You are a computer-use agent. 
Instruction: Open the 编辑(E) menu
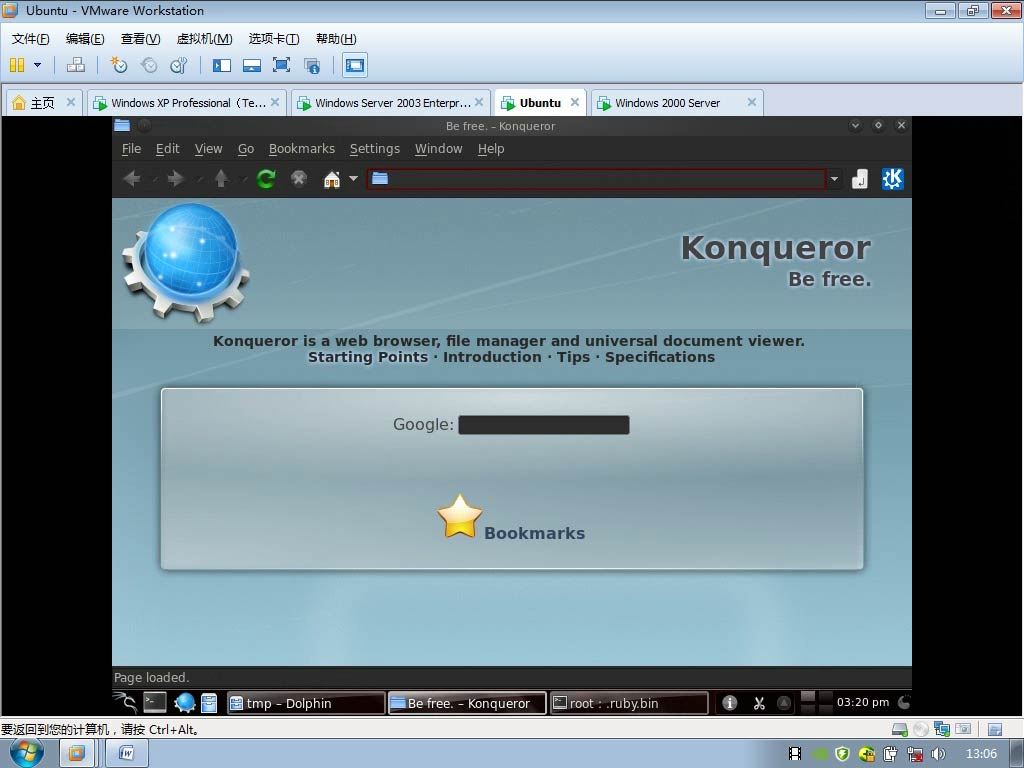click(85, 39)
